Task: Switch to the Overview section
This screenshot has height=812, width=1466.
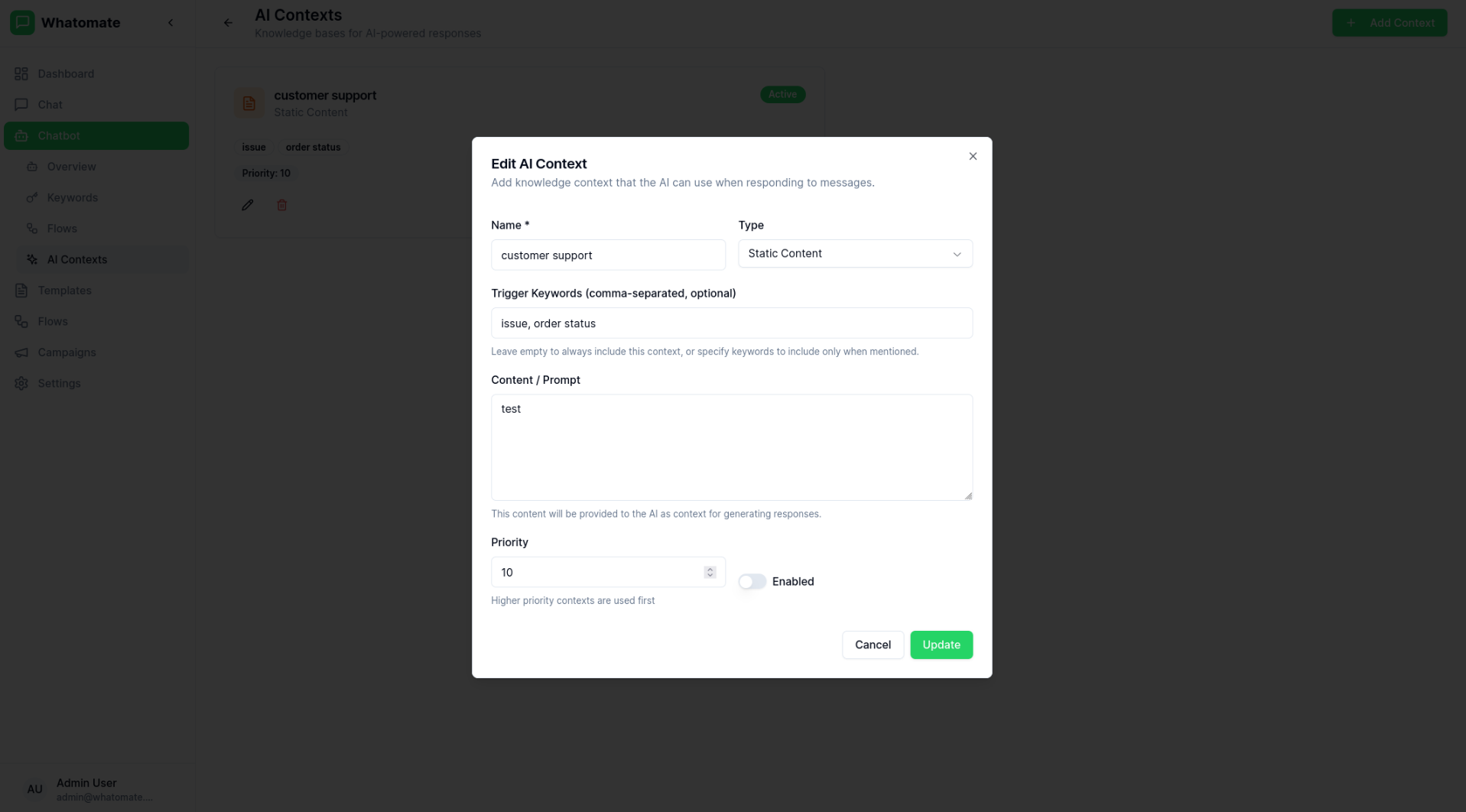Action: click(70, 166)
